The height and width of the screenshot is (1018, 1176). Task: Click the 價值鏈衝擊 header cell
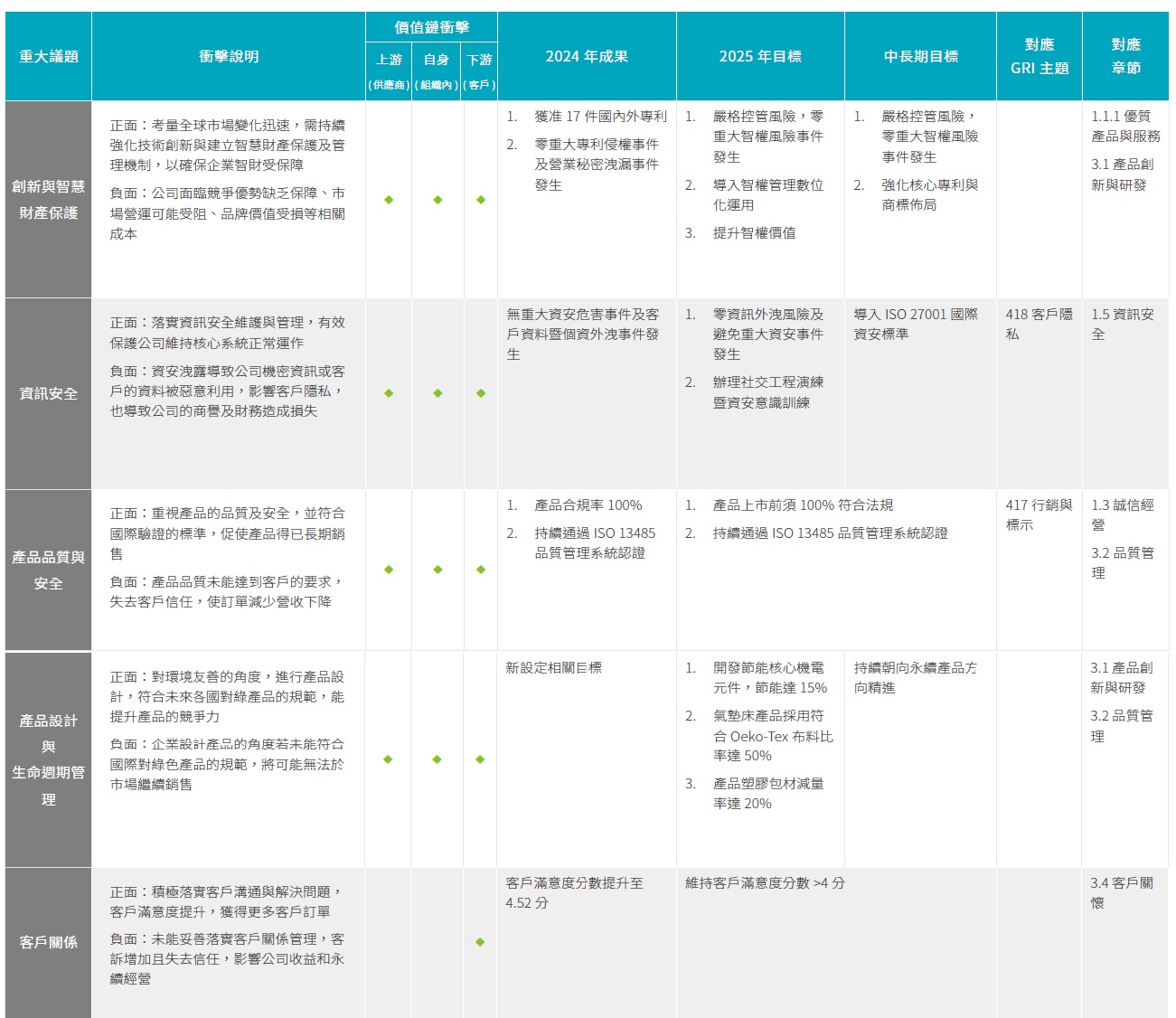431,27
